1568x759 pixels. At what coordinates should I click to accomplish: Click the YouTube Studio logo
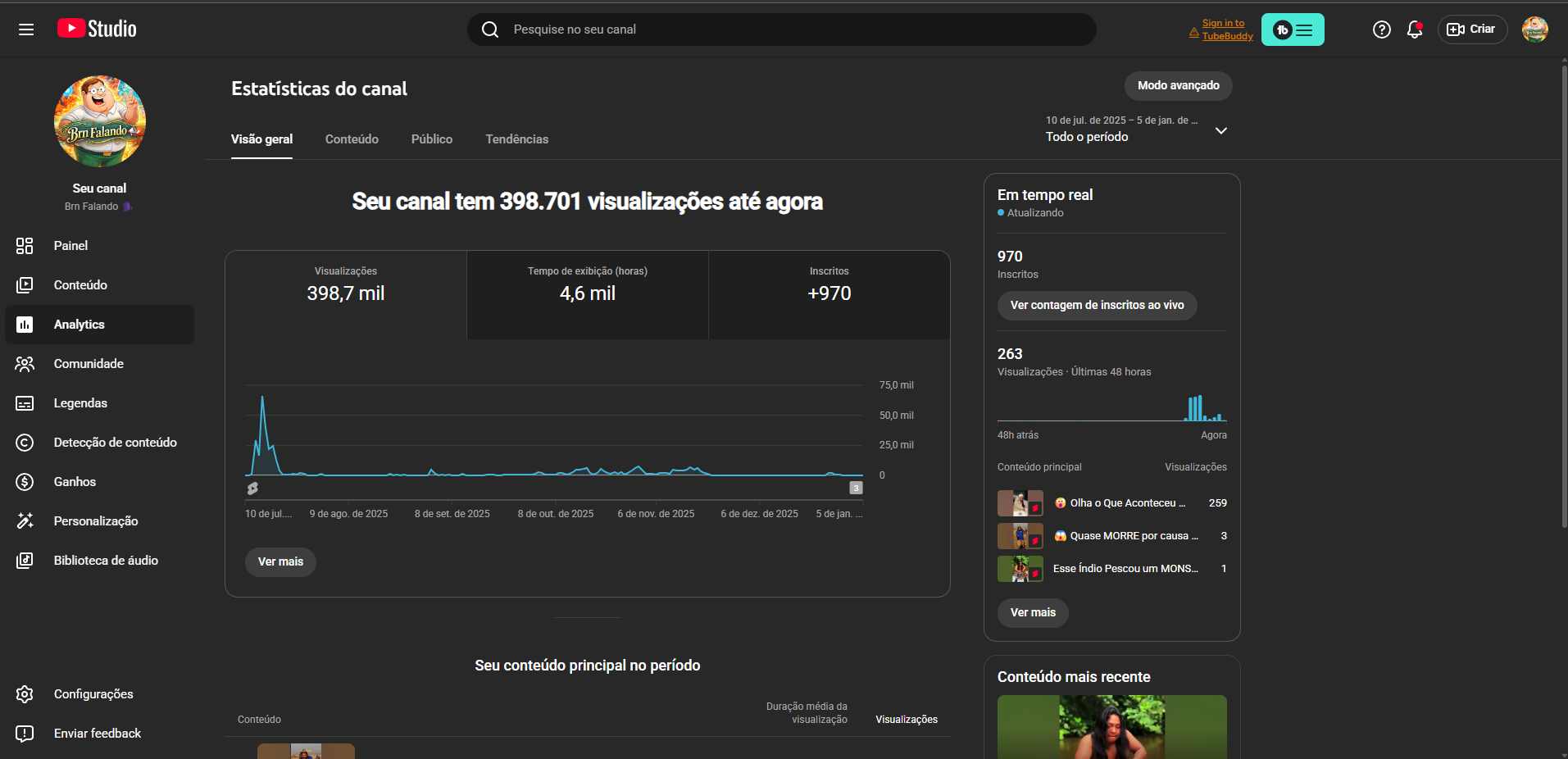click(97, 29)
